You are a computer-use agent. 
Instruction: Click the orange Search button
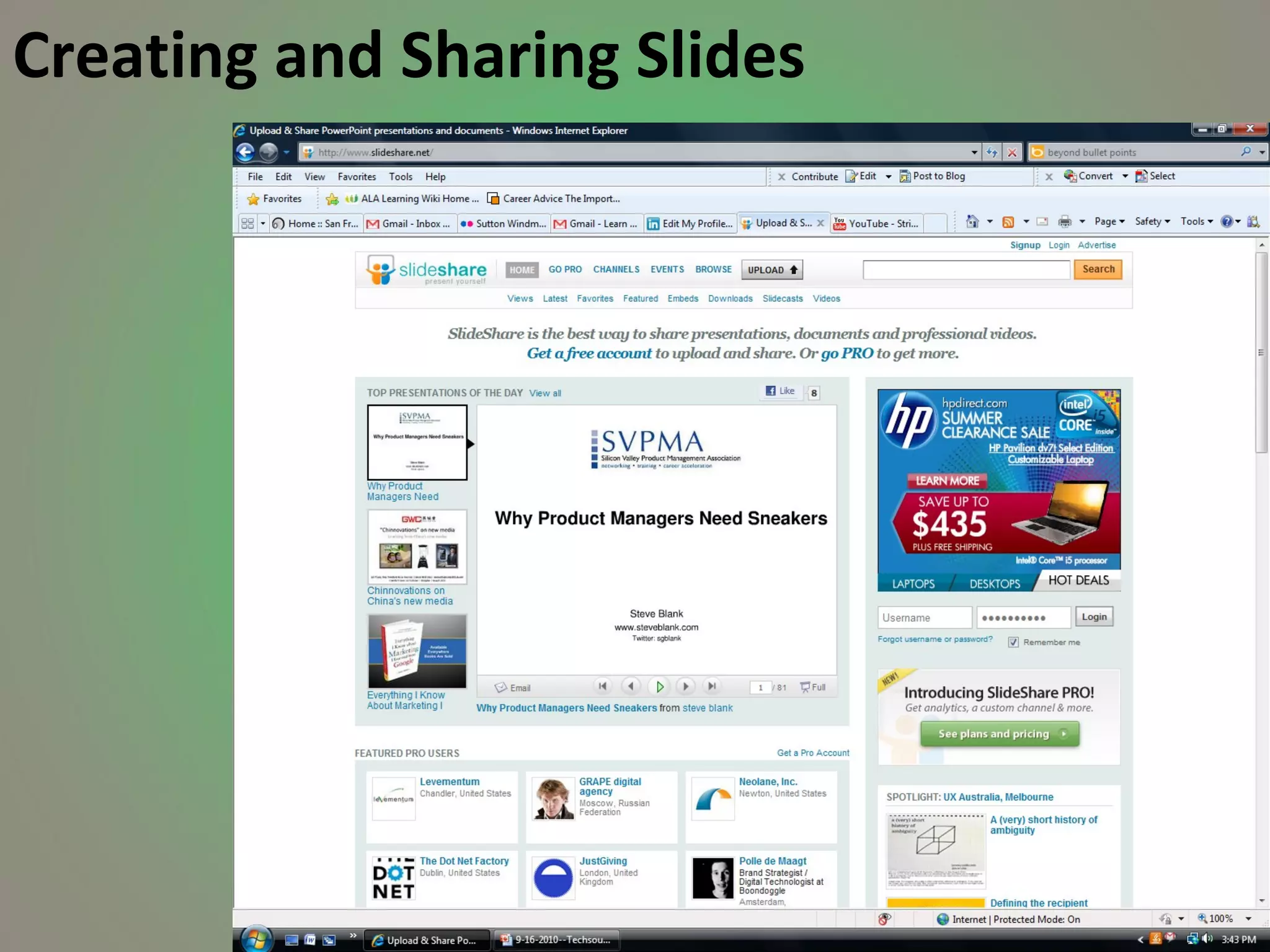tap(1098, 269)
